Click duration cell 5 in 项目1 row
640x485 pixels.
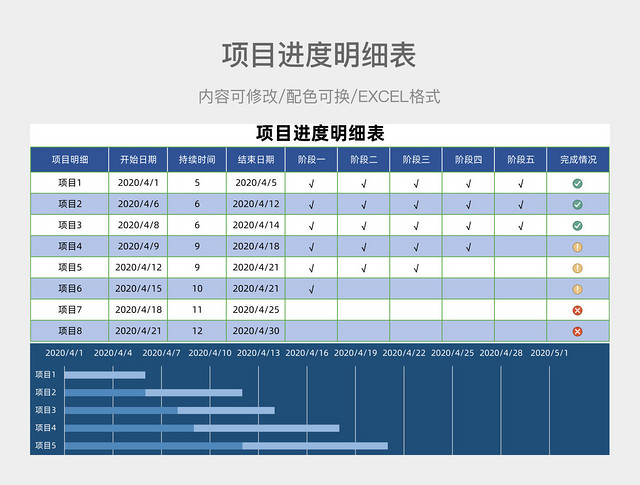[x=197, y=183]
